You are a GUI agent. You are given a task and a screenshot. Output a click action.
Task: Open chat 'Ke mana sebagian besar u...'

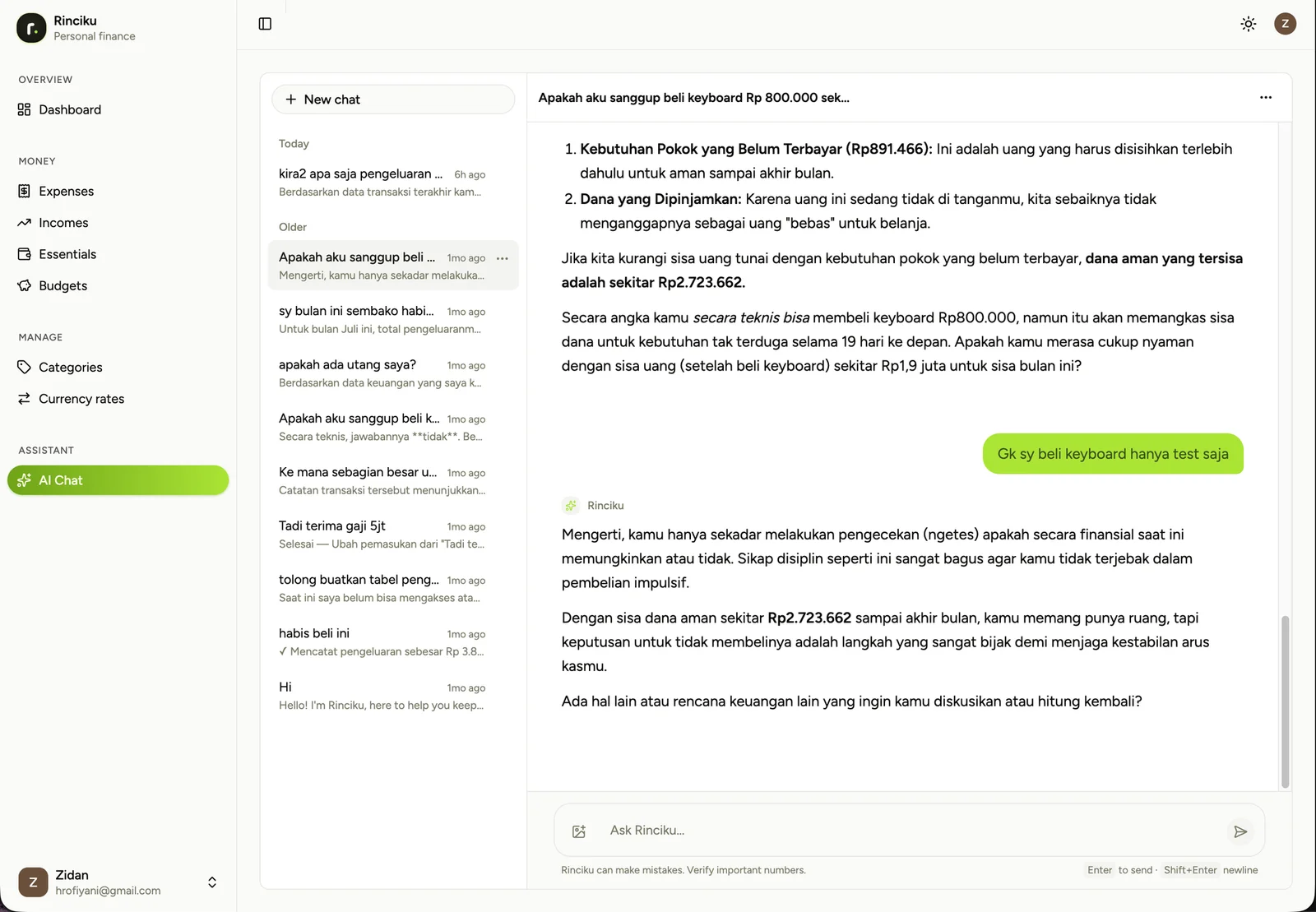pos(393,480)
